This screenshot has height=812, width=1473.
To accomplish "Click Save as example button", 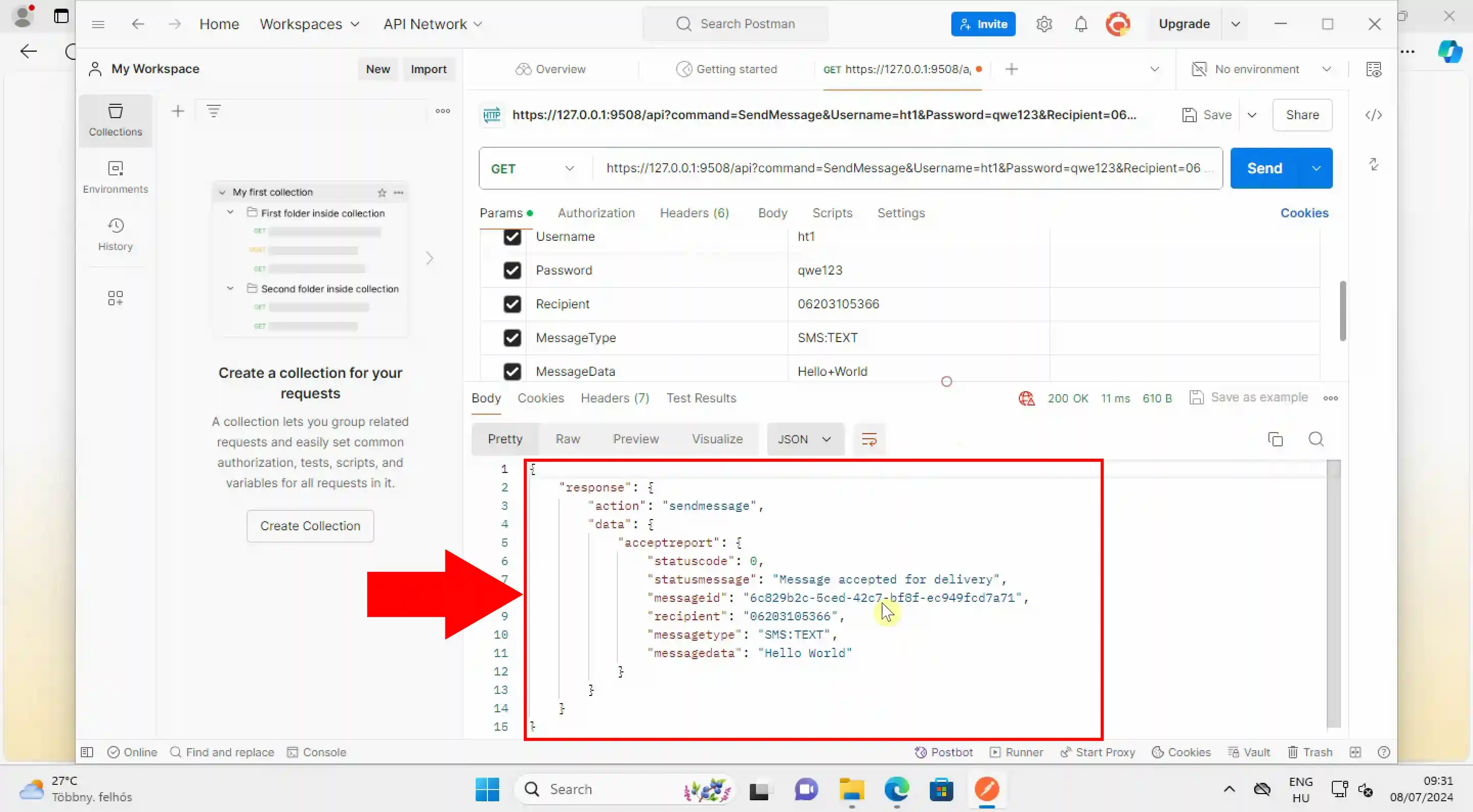I will click(x=1250, y=397).
